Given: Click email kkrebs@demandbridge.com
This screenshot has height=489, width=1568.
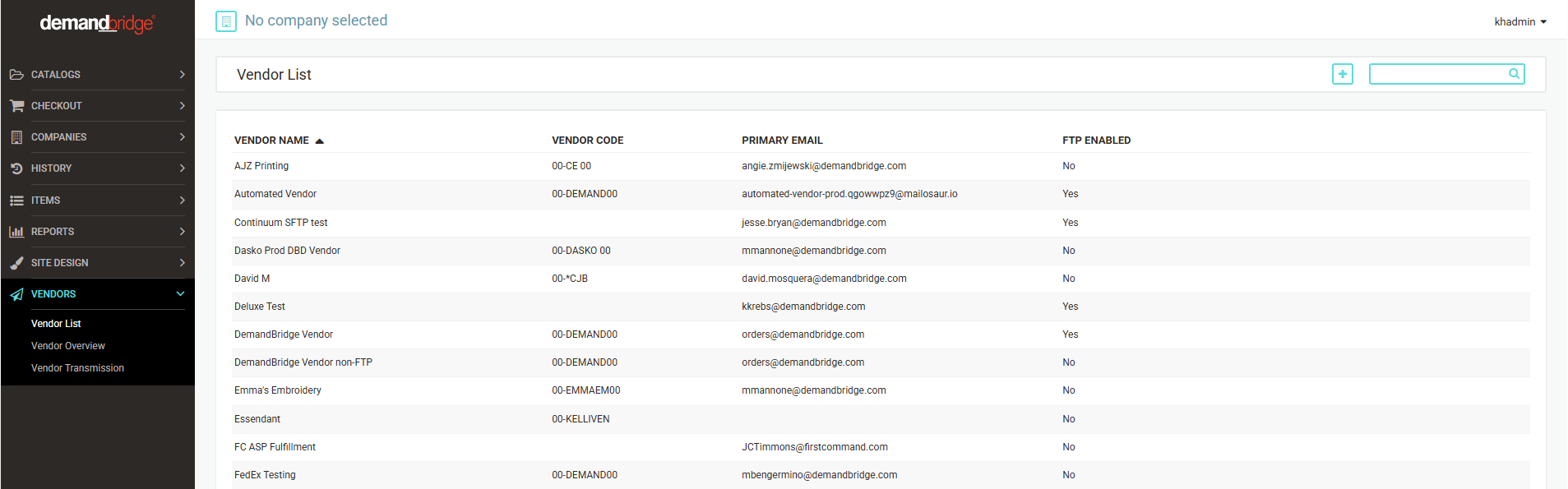Looking at the screenshot, I should [803, 307].
